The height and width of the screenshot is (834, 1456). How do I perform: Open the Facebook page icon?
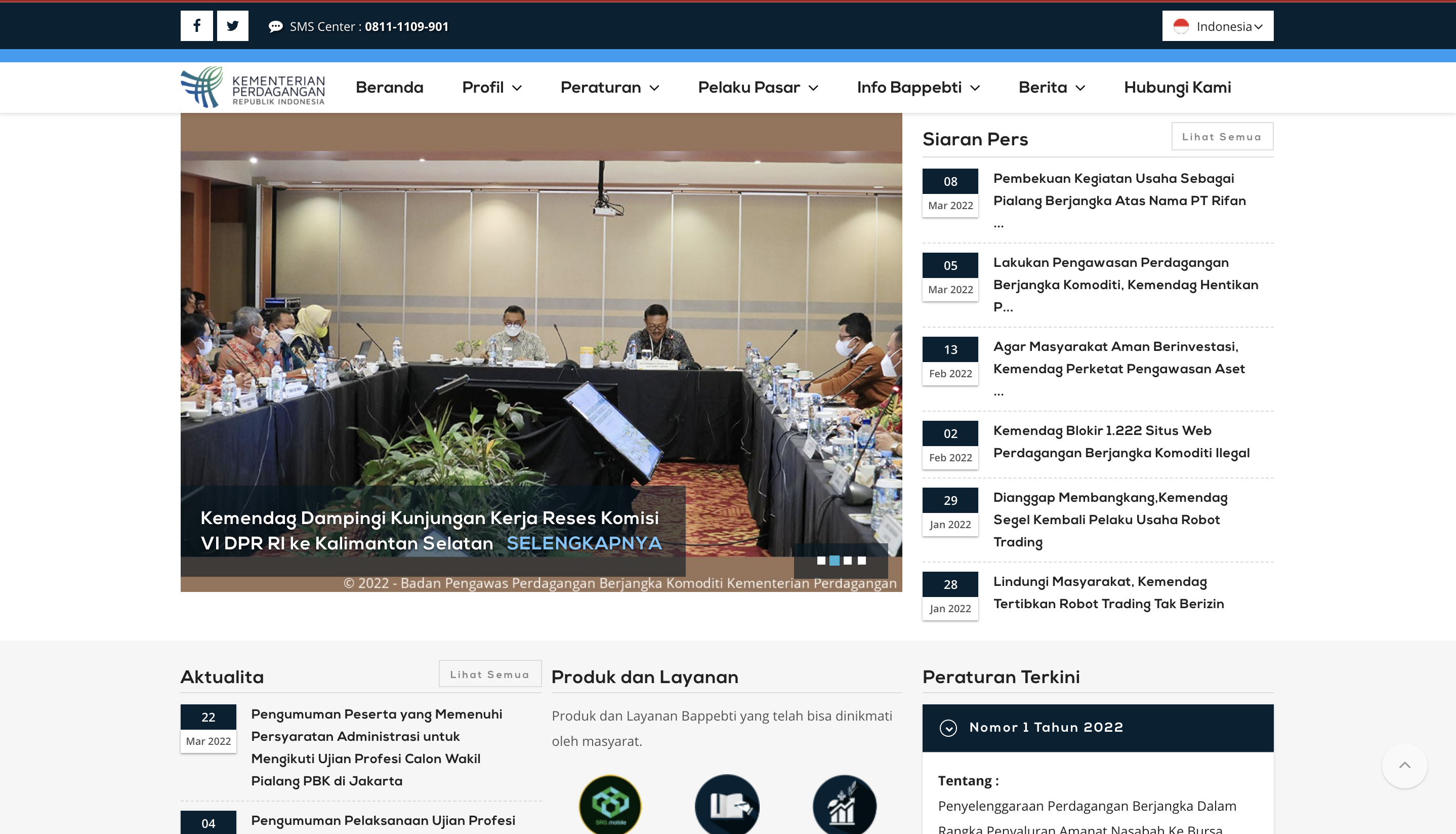point(196,26)
